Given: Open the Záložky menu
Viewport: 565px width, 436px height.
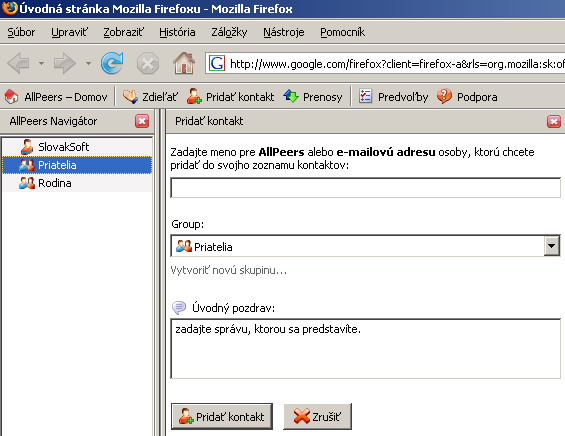Looking at the screenshot, I should pyautogui.click(x=229, y=32).
